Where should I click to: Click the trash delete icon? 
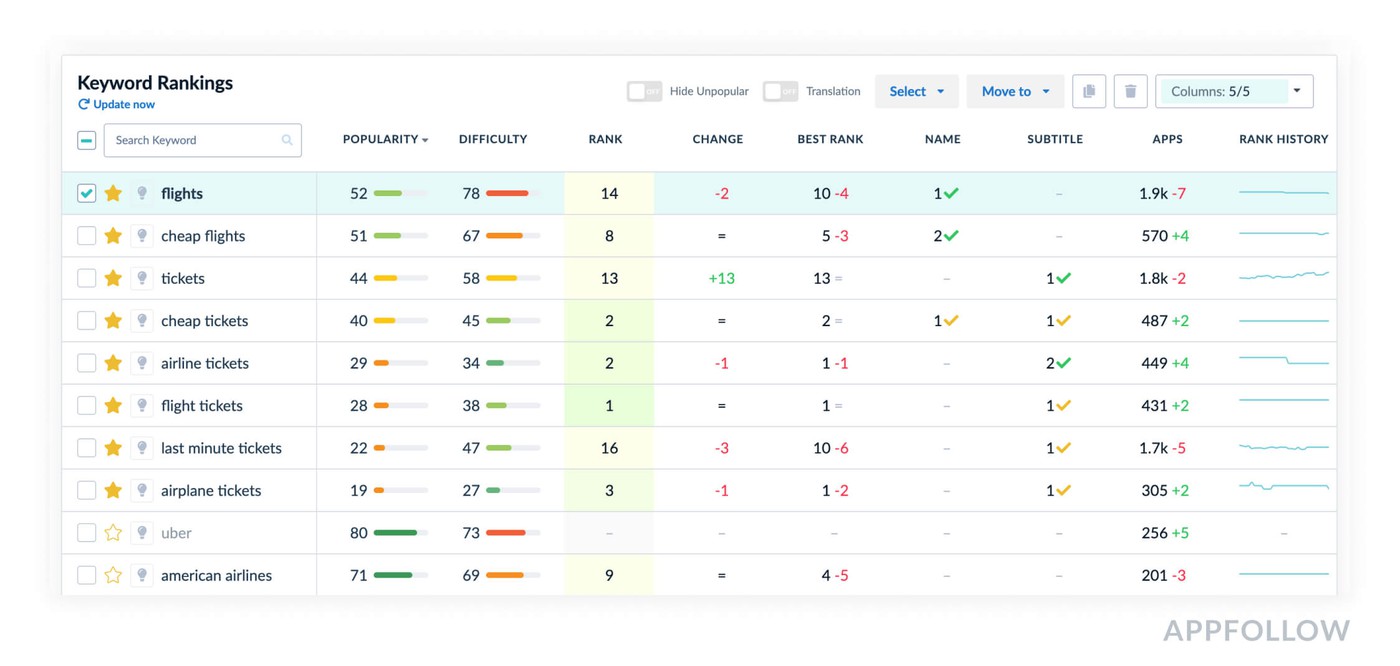(1130, 91)
